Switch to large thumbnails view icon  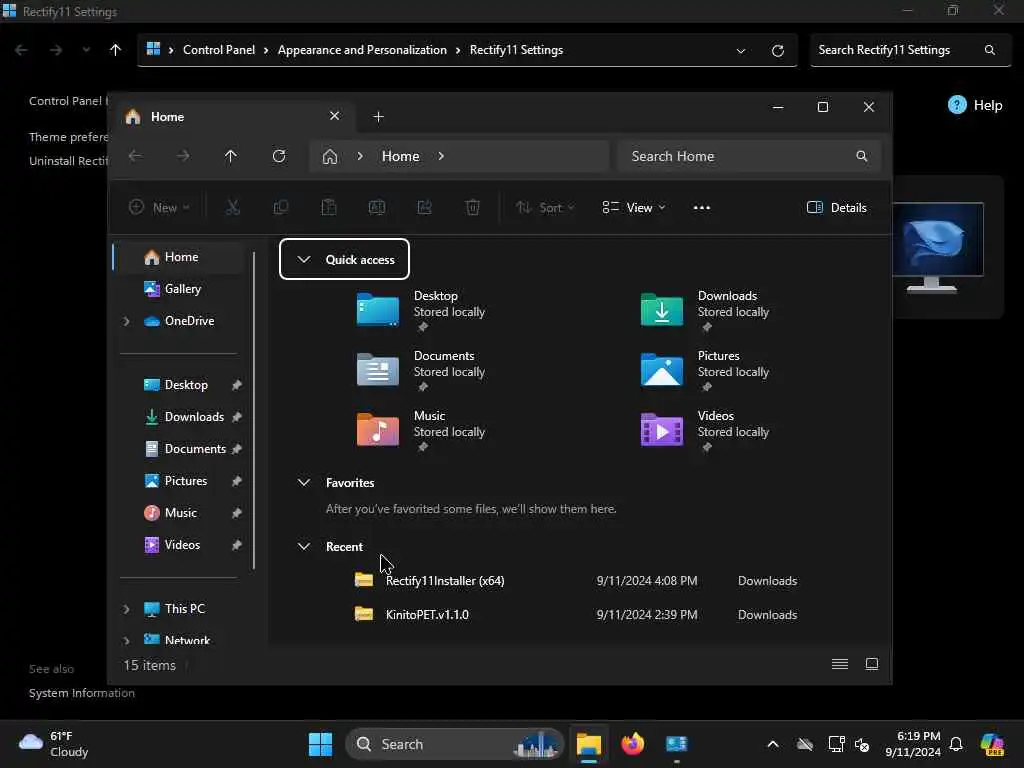coord(872,664)
